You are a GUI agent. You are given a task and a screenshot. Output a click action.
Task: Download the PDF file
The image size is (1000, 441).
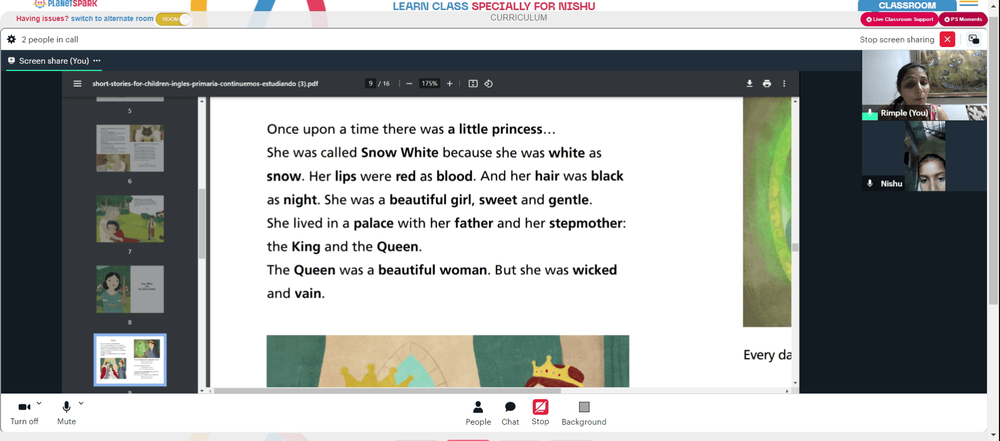click(750, 84)
